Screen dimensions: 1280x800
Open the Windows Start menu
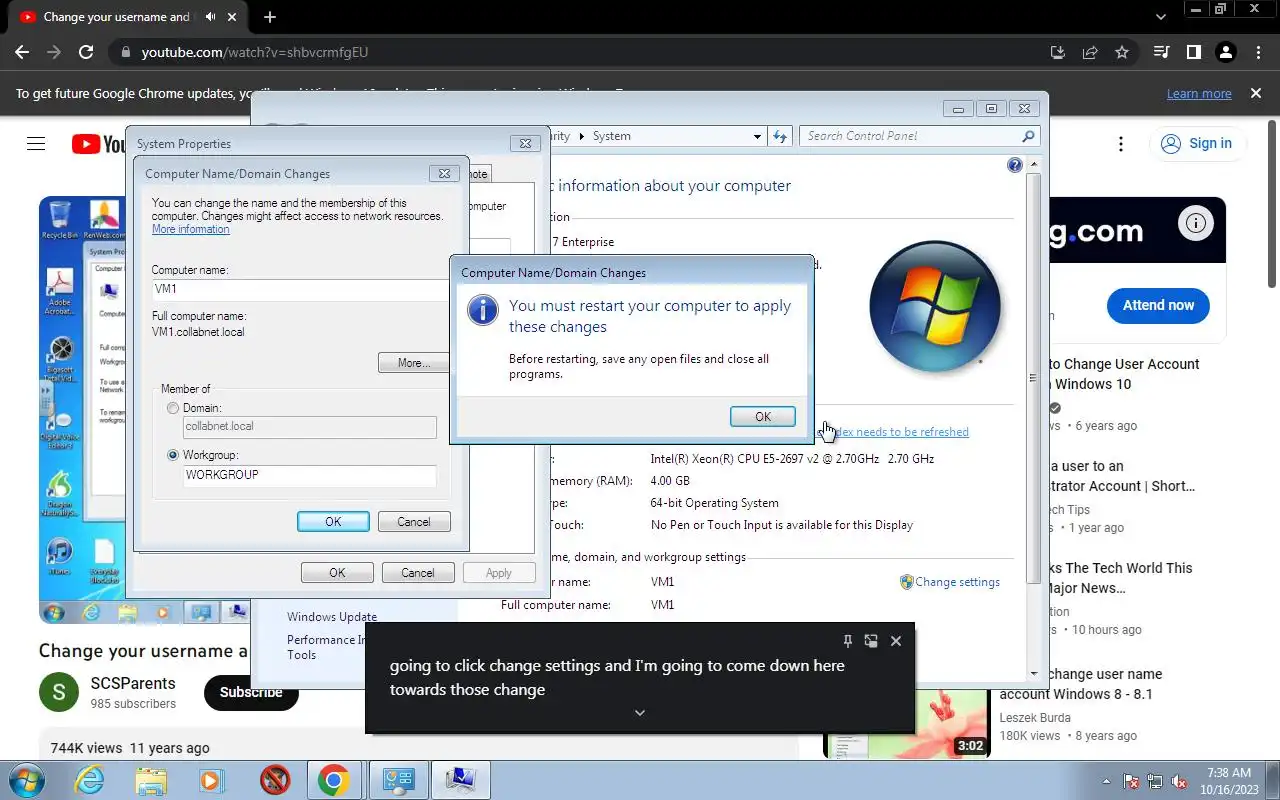(27, 780)
